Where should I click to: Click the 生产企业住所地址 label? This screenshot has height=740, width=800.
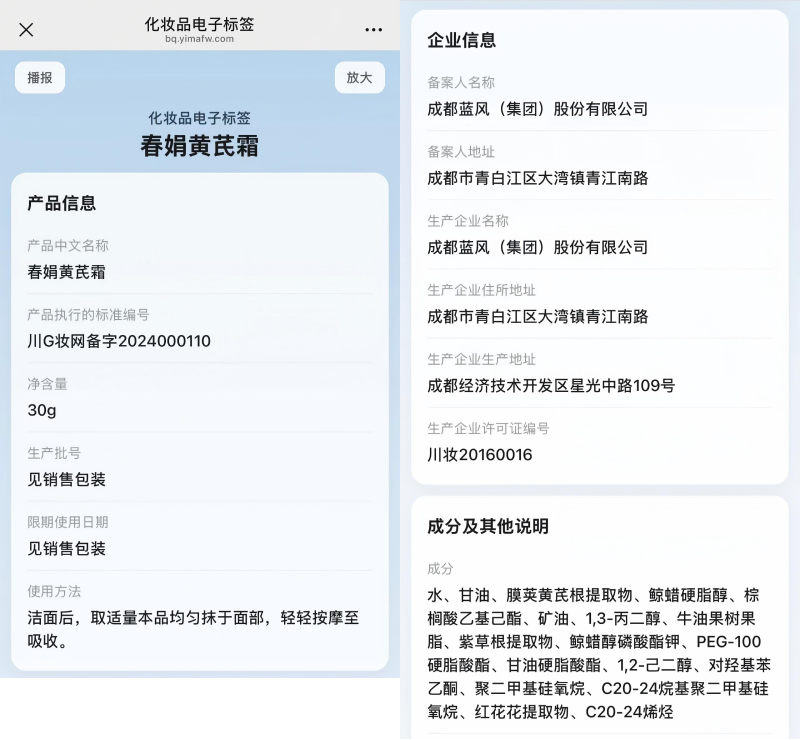(x=482, y=290)
